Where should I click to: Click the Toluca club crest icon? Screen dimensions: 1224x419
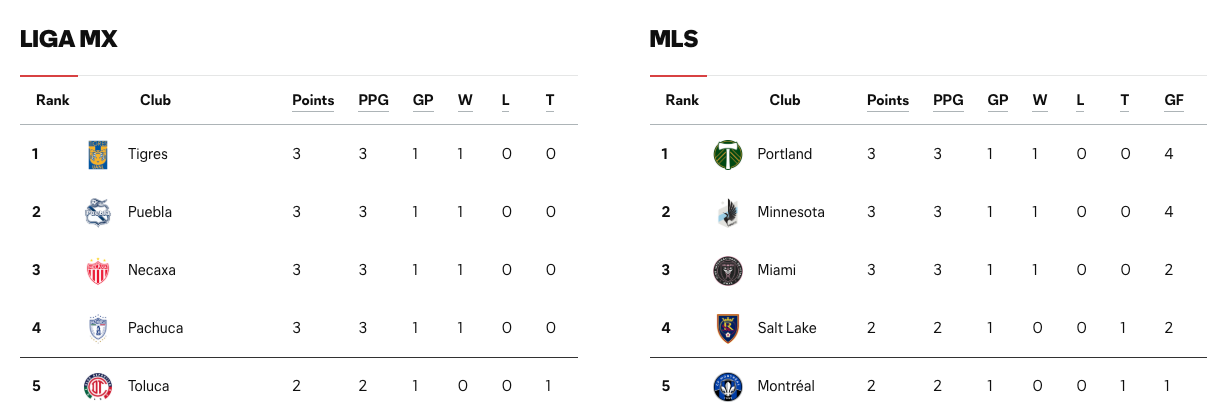[97, 386]
